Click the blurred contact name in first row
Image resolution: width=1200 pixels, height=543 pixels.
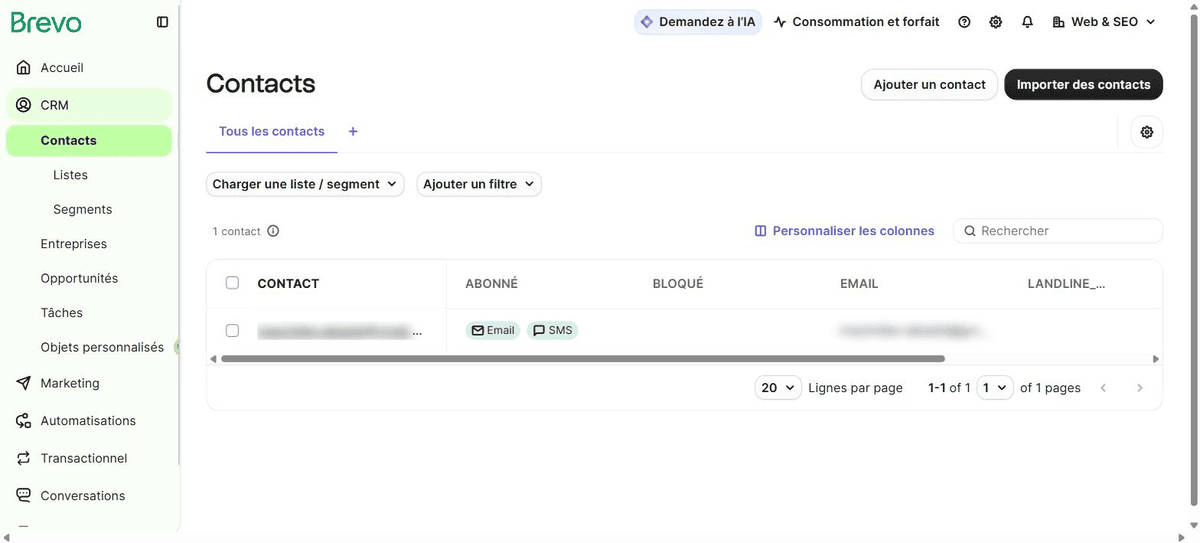[x=339, y=330]
